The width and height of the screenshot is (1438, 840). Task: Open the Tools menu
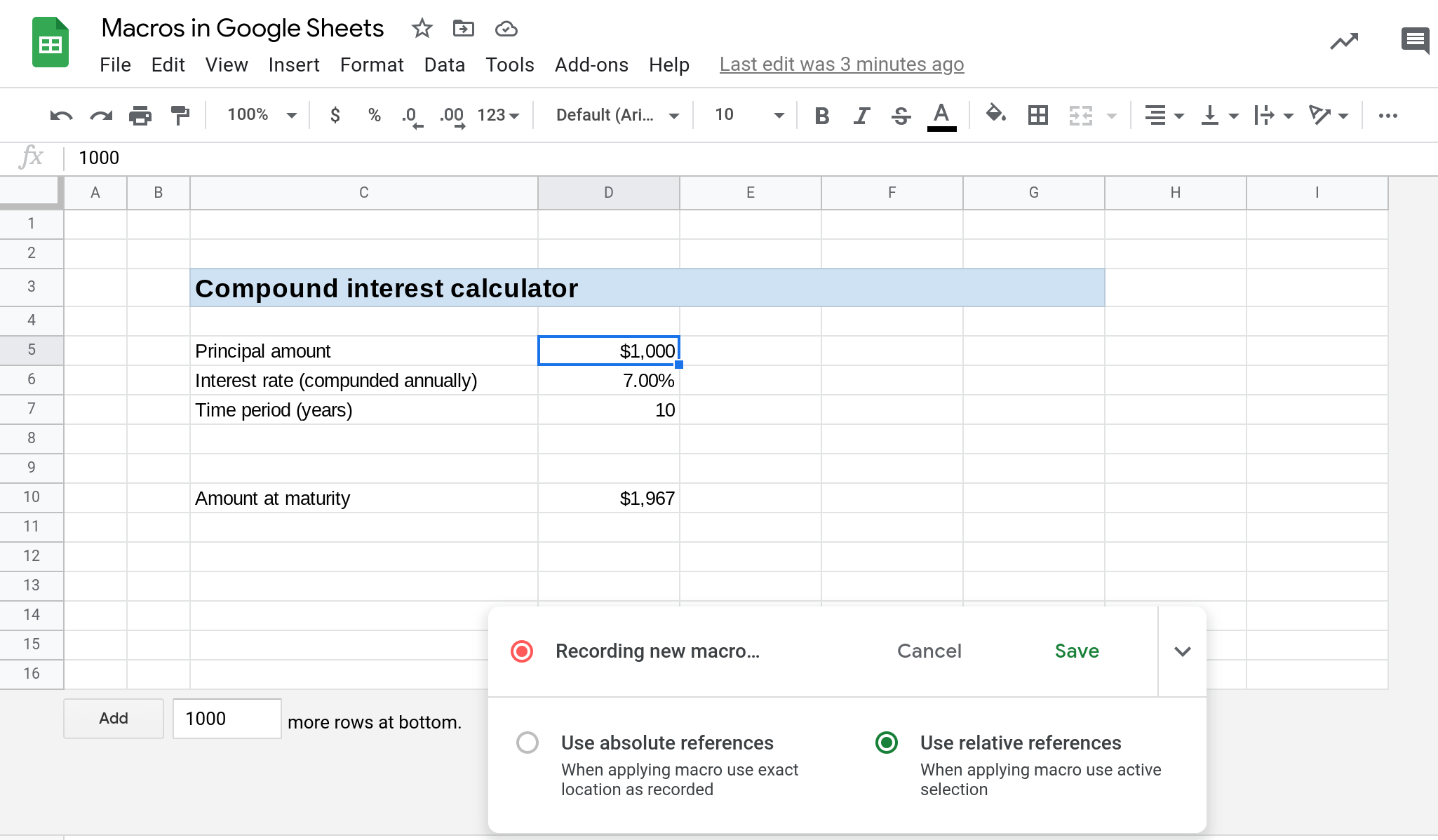click(509, 65)
